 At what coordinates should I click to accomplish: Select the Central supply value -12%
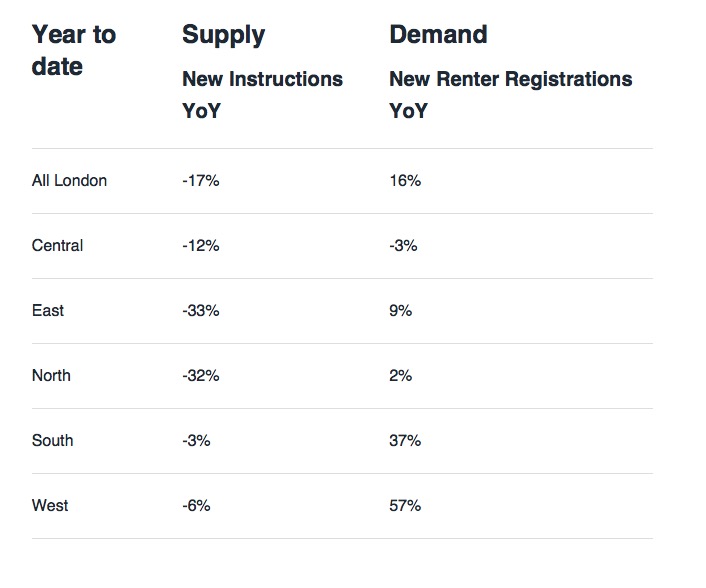[200, 246]
